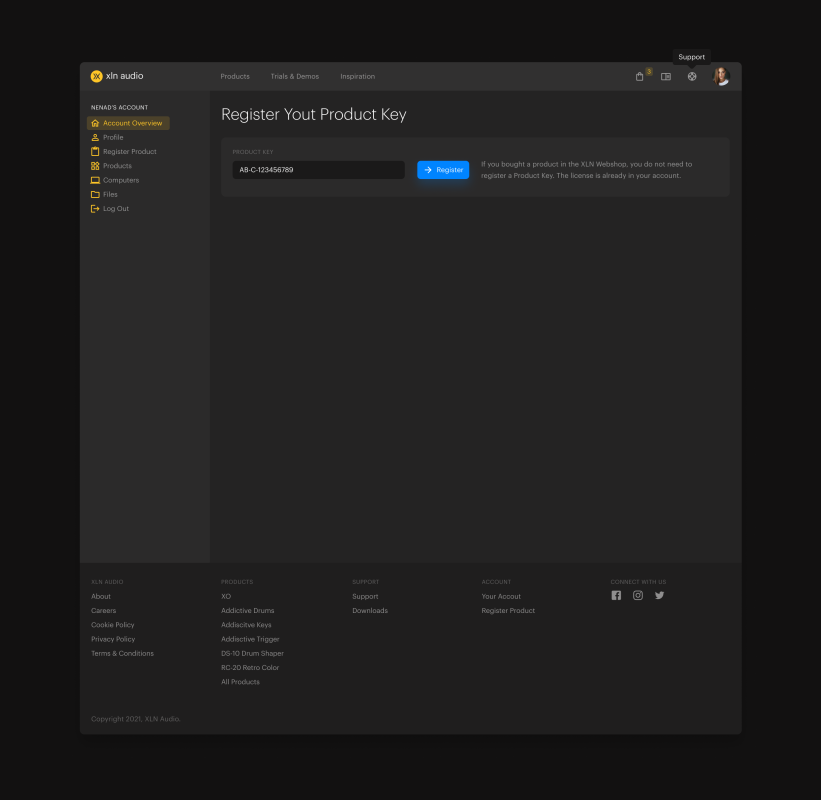Click the wallet icon in header
The image size is (821, 800).
[x=666, y=77]
